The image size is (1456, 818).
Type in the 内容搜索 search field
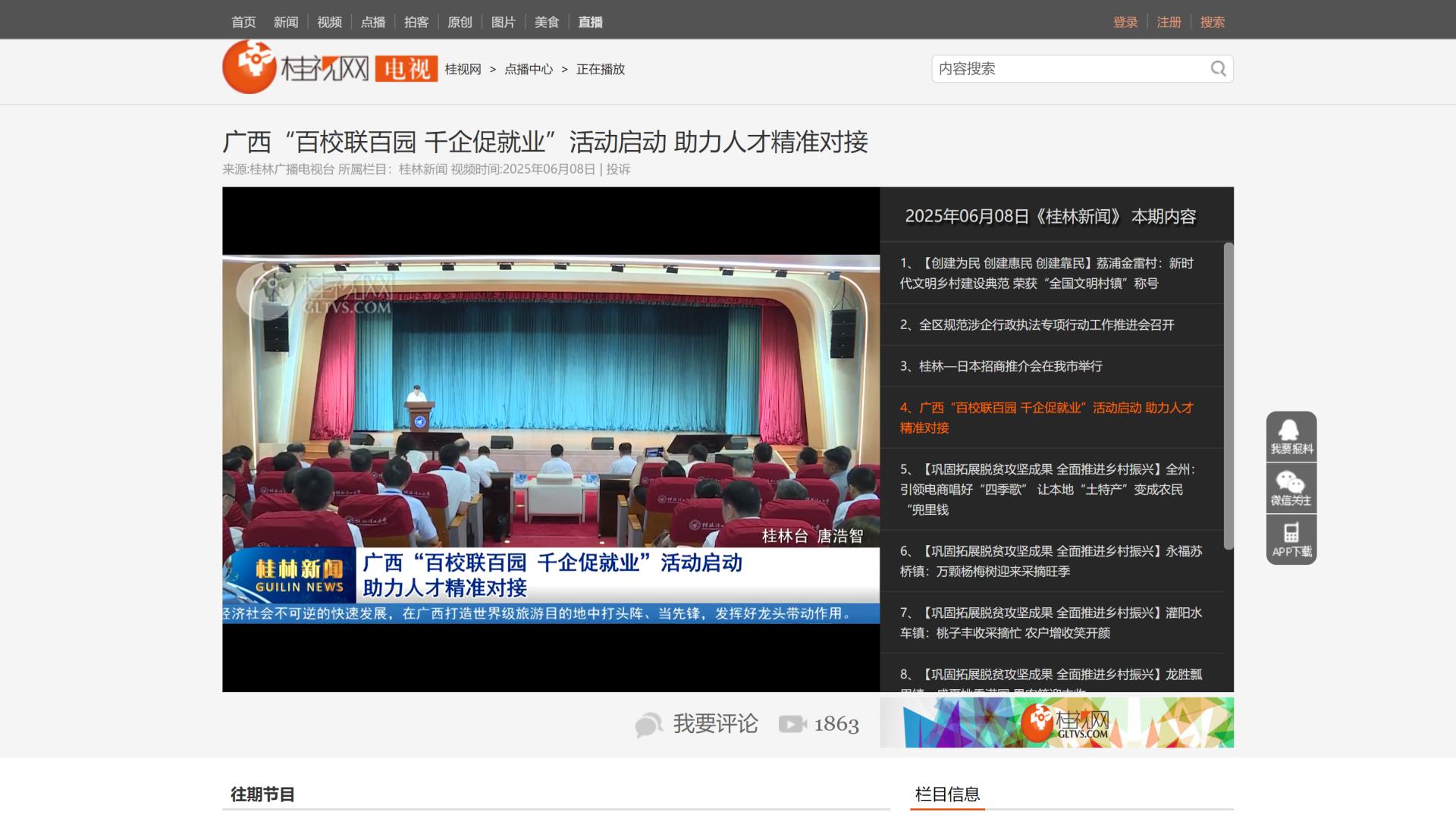click(x=1069, y=69)
